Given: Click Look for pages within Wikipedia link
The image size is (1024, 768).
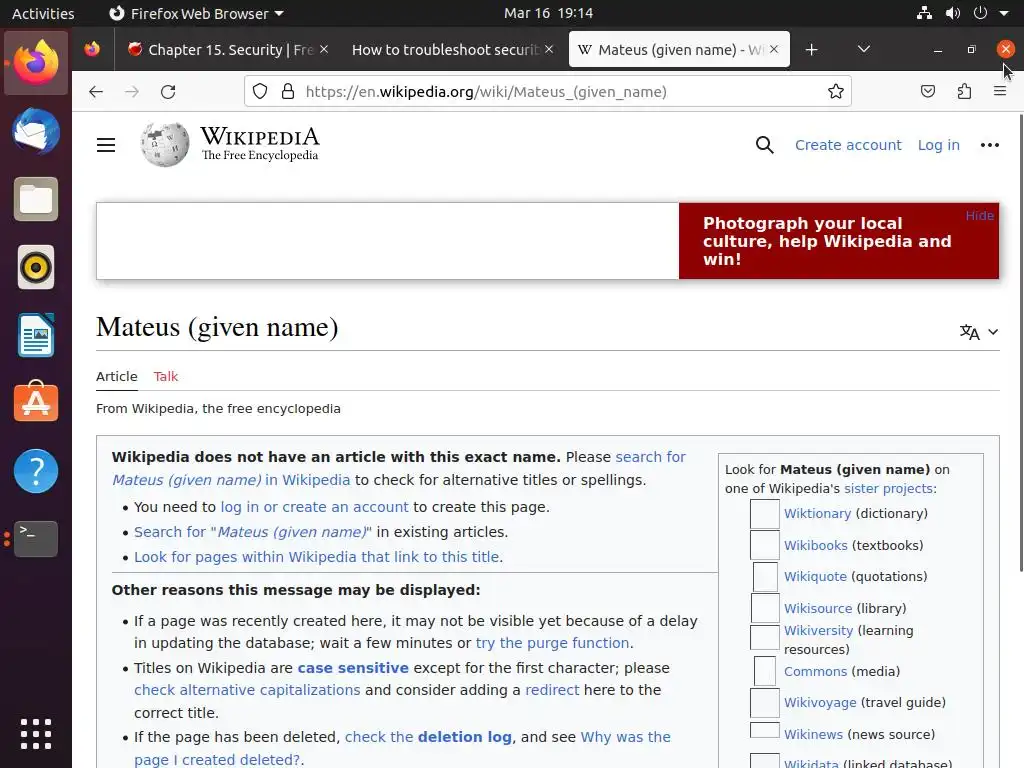Looking at the screenshot, I should pyautogui.click(x=317, y=557).
